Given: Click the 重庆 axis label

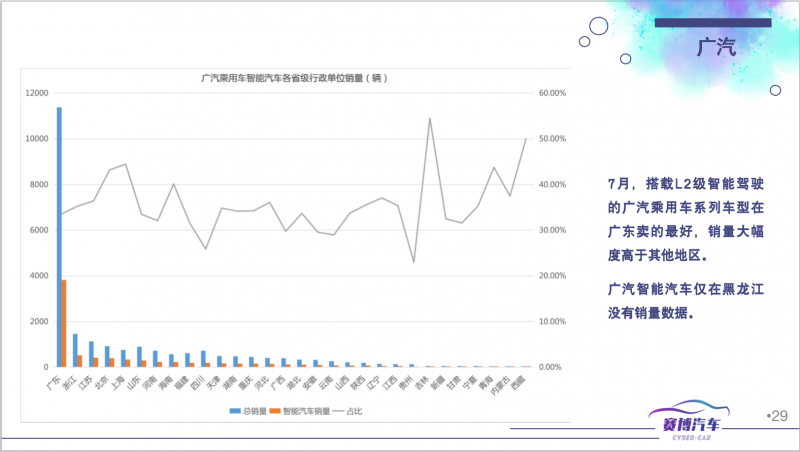Looking at the screenshot, I should coord(245,383).
